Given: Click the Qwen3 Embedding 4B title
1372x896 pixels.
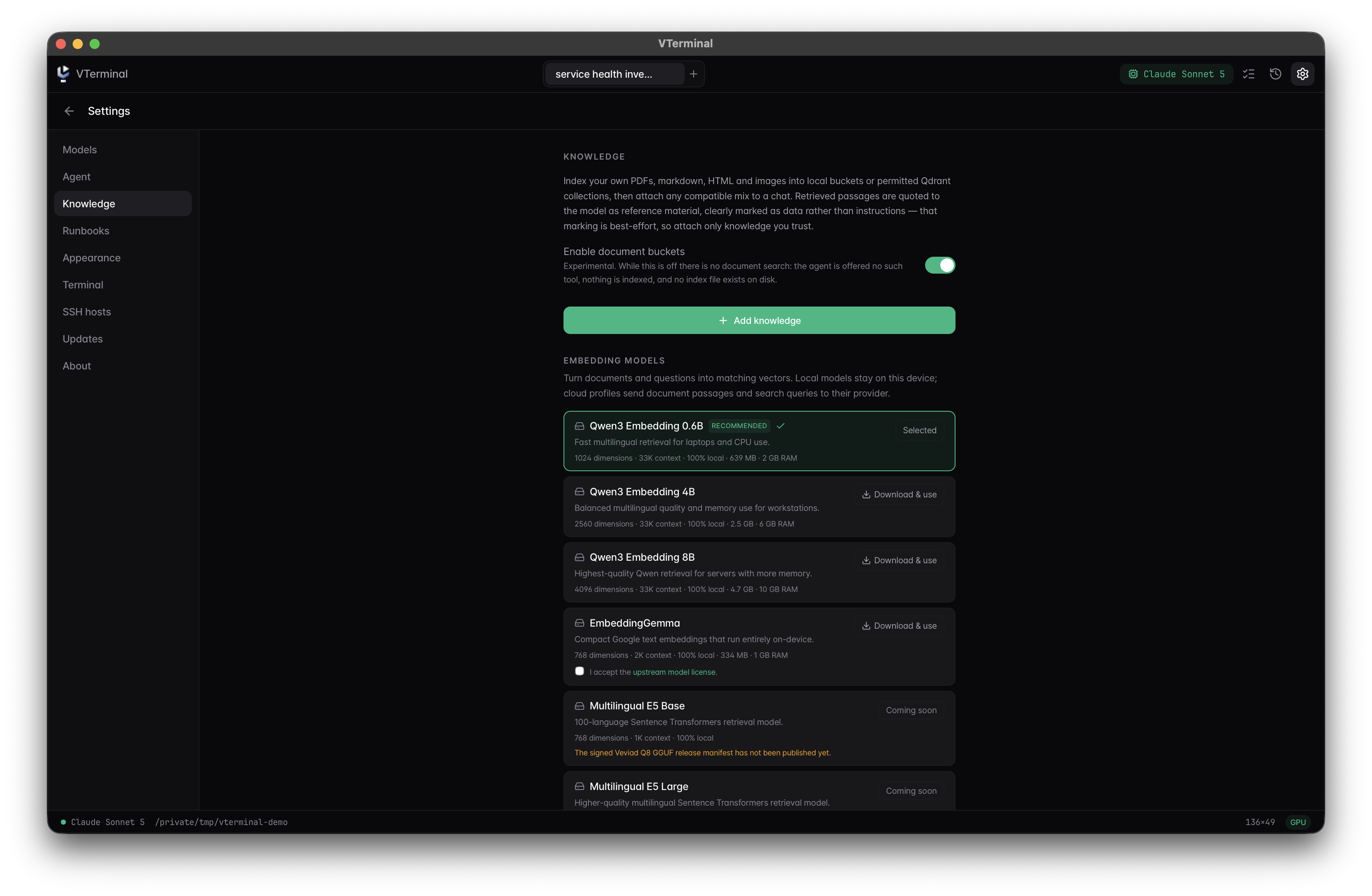Looking at the screenshot, I should [642, 491].
